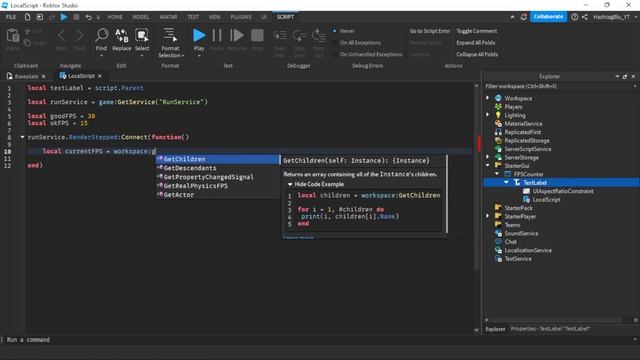Click the Paste clipboard icon

click(13, 36)
